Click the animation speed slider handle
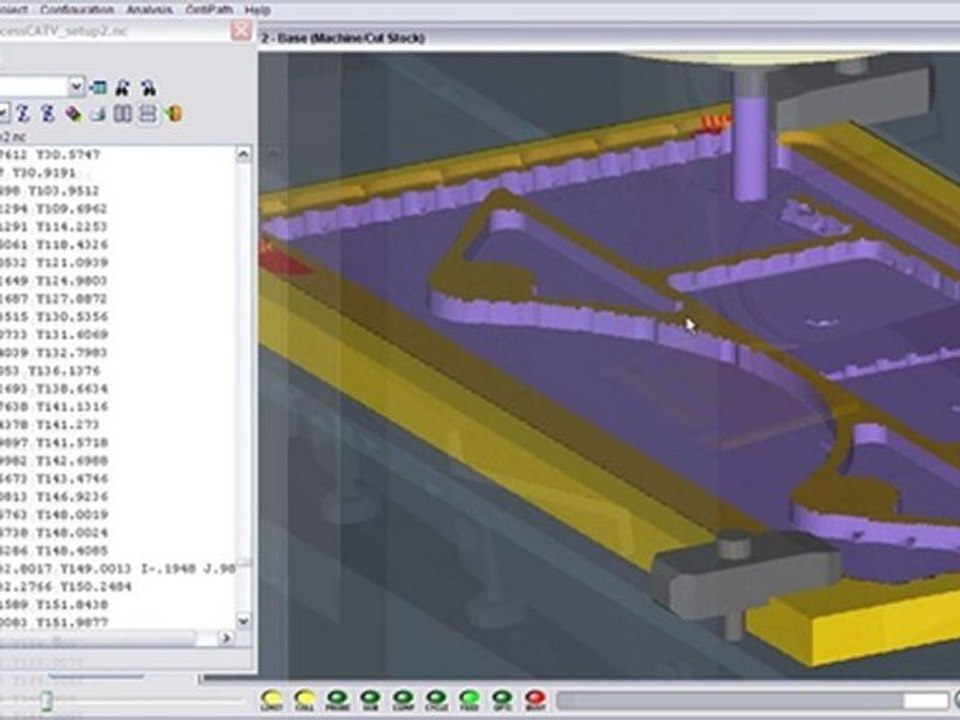 [x=47, y=699]
